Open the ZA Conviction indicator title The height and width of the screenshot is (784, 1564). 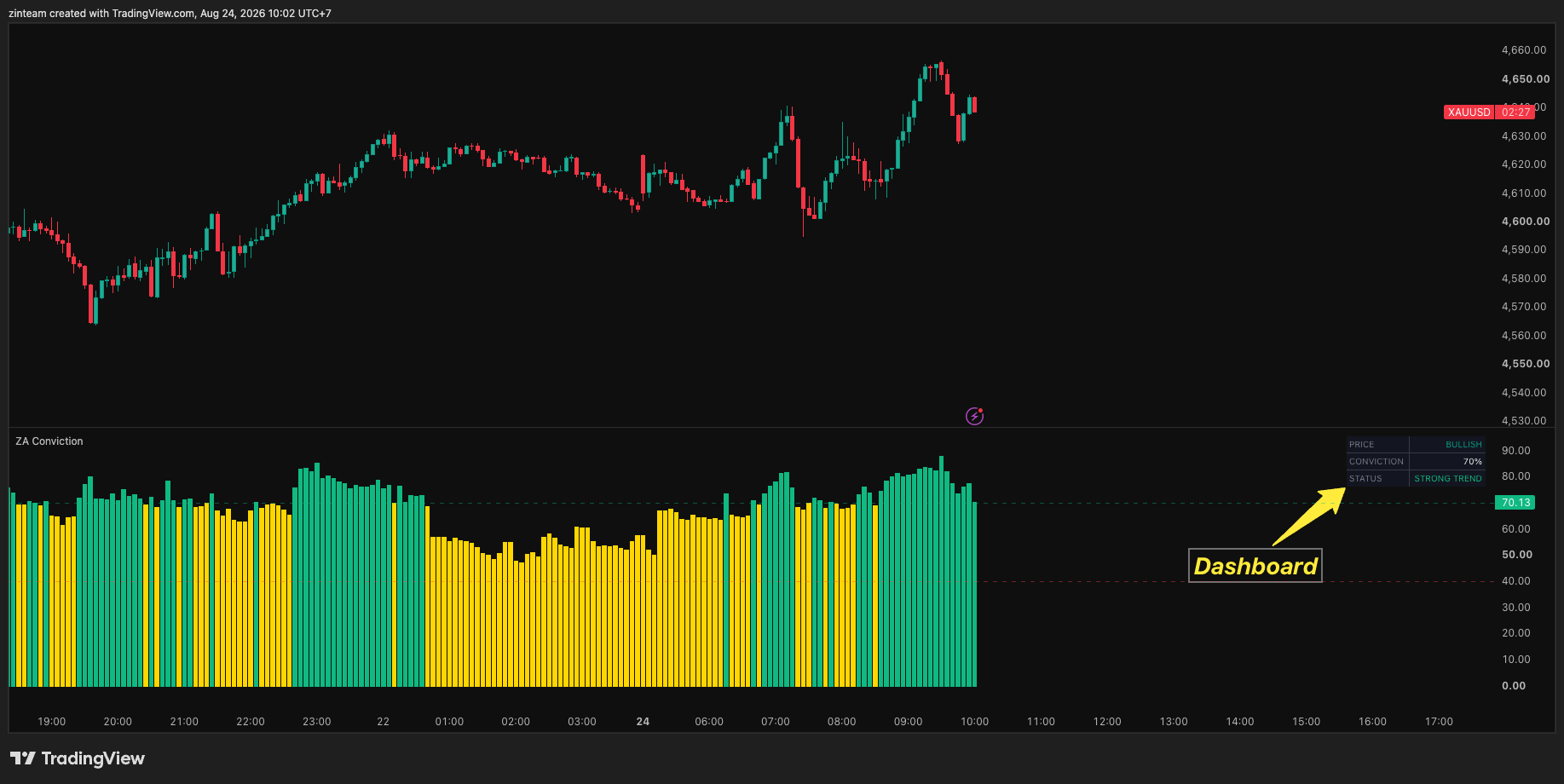pyautogui.click(x=49, y=441)
